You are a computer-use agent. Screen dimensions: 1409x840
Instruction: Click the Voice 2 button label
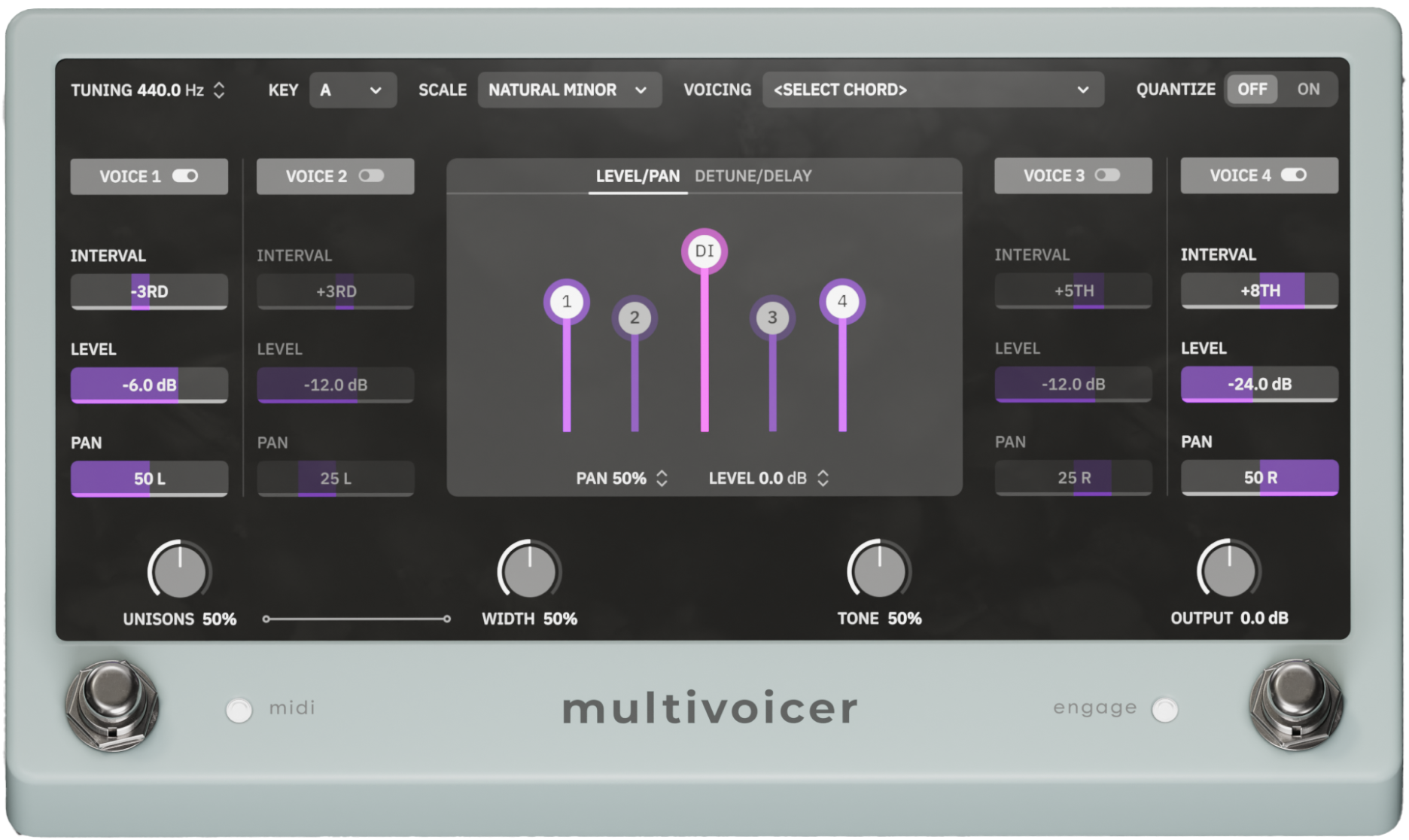[316, 177]
